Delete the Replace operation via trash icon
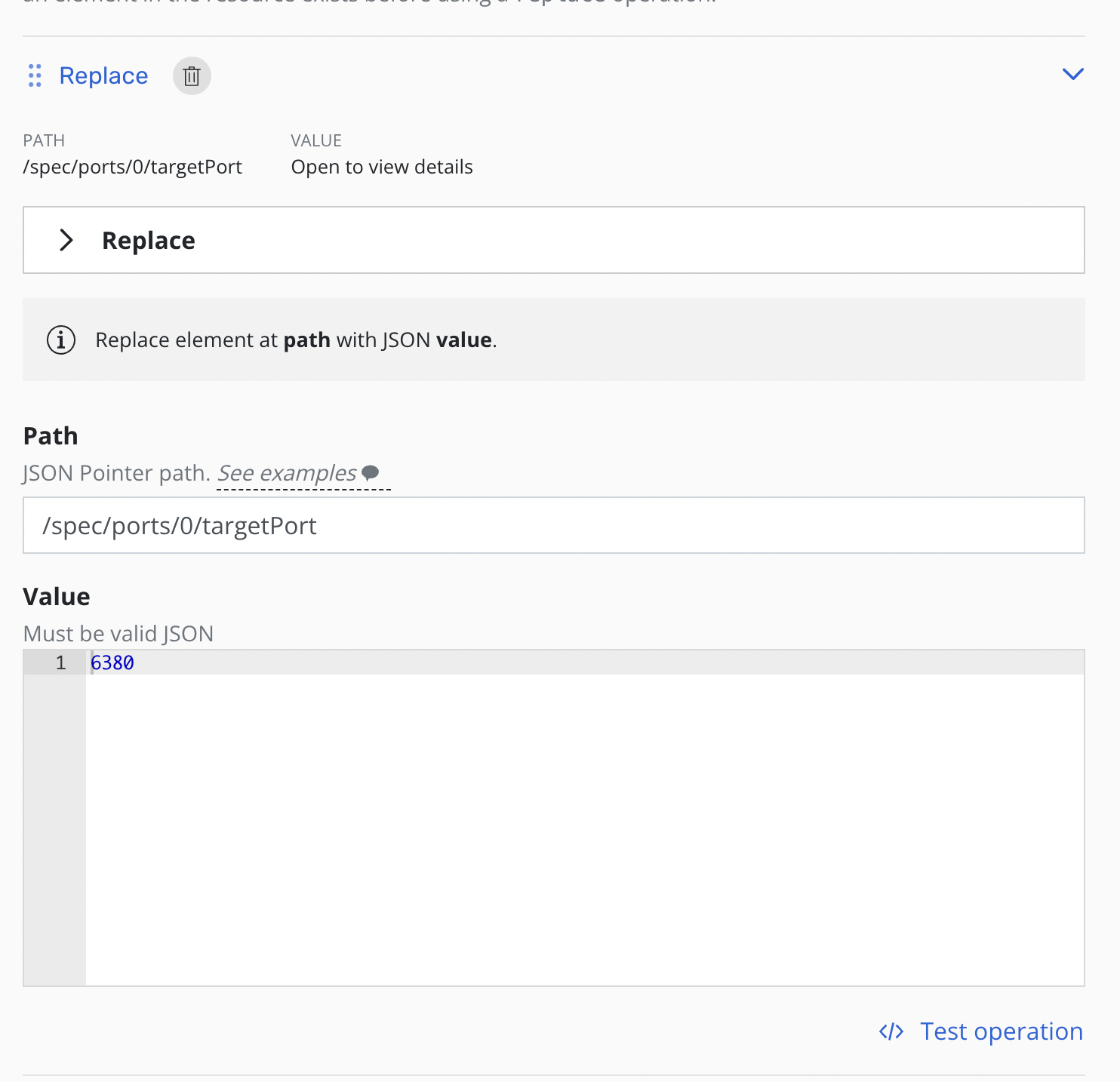 click(192, 75)
